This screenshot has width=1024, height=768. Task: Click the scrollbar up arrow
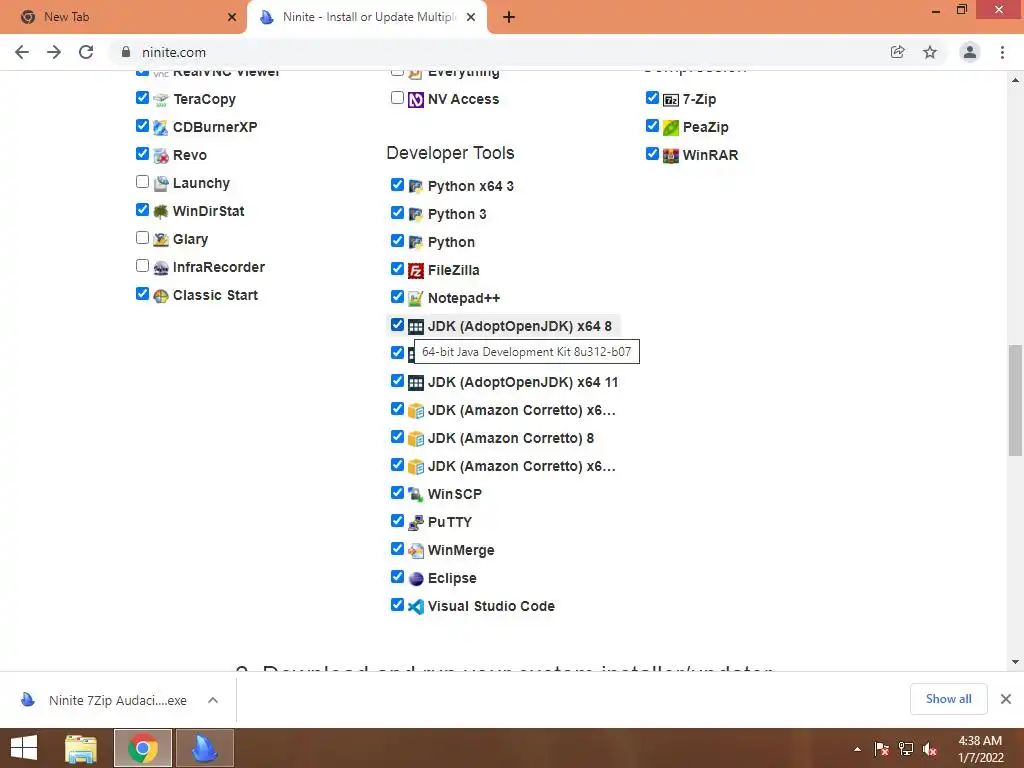[1015, 80]
